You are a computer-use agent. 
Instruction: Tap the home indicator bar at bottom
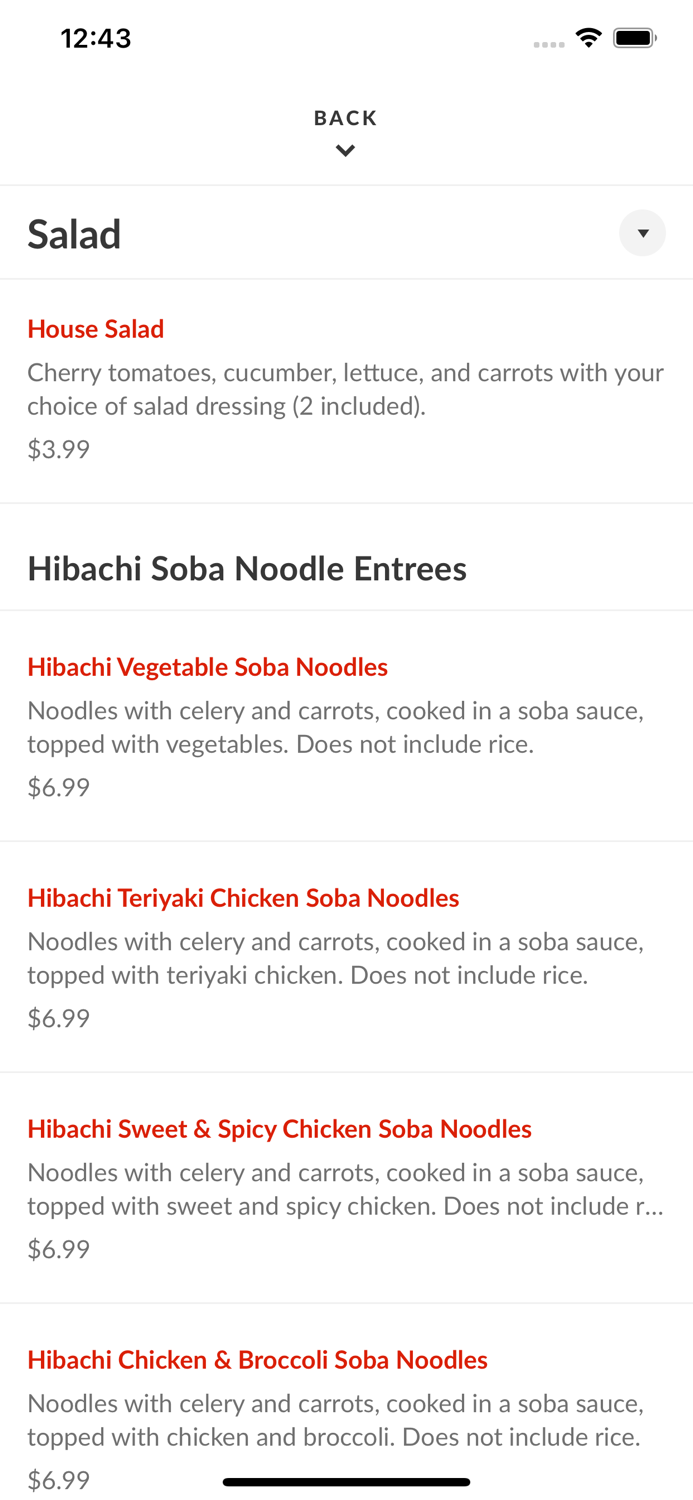tap(346, 1482)
